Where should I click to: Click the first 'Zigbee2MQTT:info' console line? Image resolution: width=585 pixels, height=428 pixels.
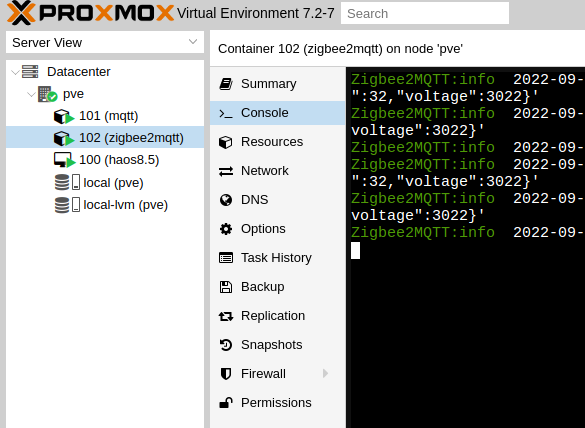pos(423,79)
